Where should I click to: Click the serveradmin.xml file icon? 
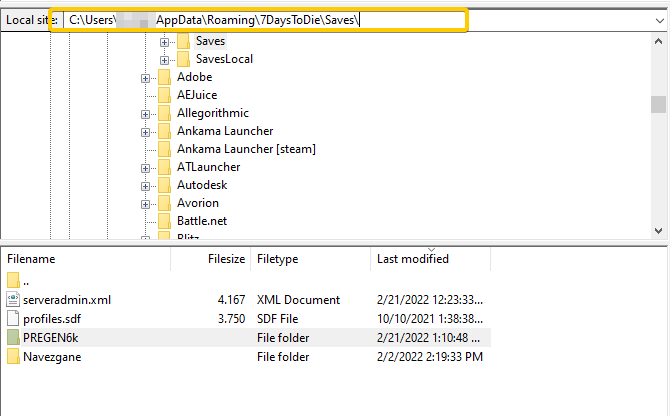click(x=13, y=299)
